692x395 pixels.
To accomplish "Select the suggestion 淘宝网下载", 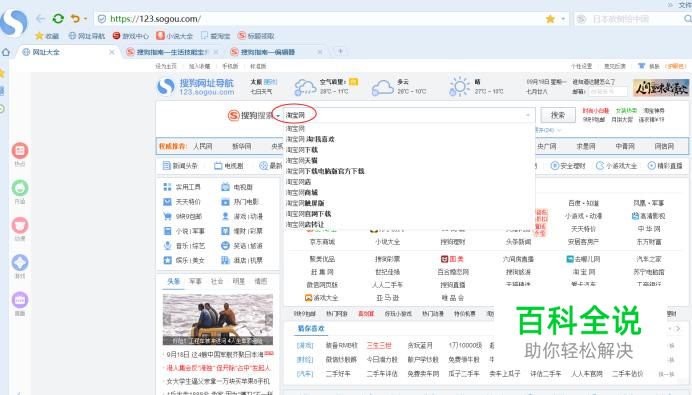I will (302, 150).
